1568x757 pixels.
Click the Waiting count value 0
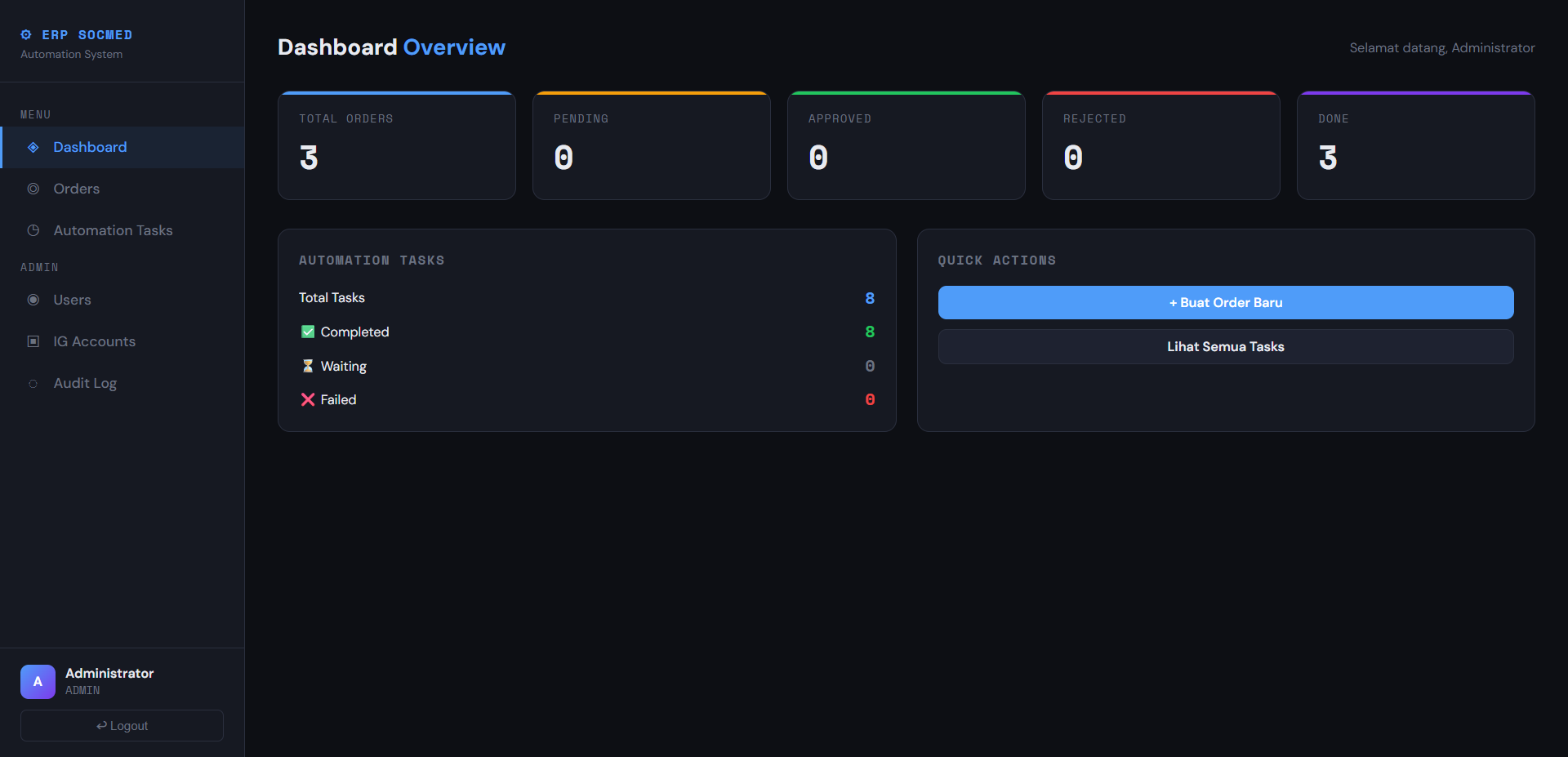(x=870, y=366)
